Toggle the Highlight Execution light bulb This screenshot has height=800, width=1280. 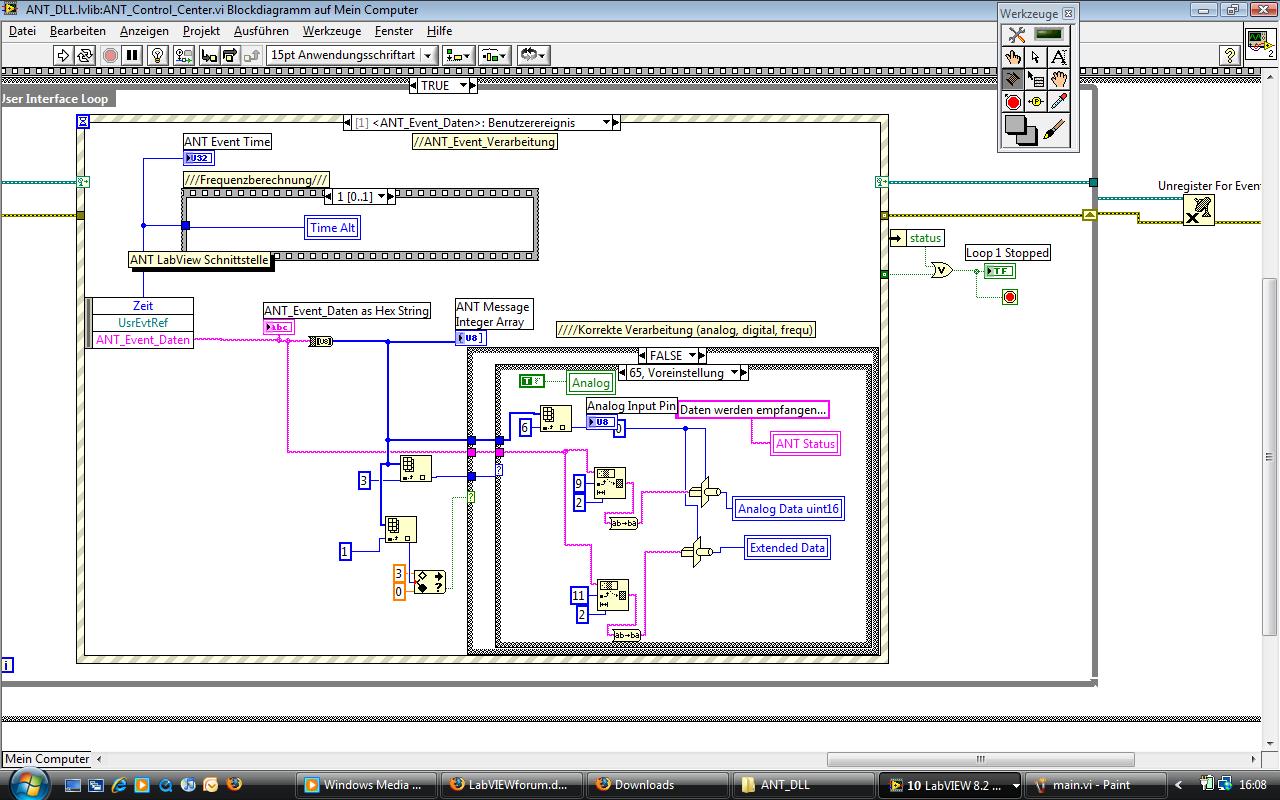(x=157, y=56)
